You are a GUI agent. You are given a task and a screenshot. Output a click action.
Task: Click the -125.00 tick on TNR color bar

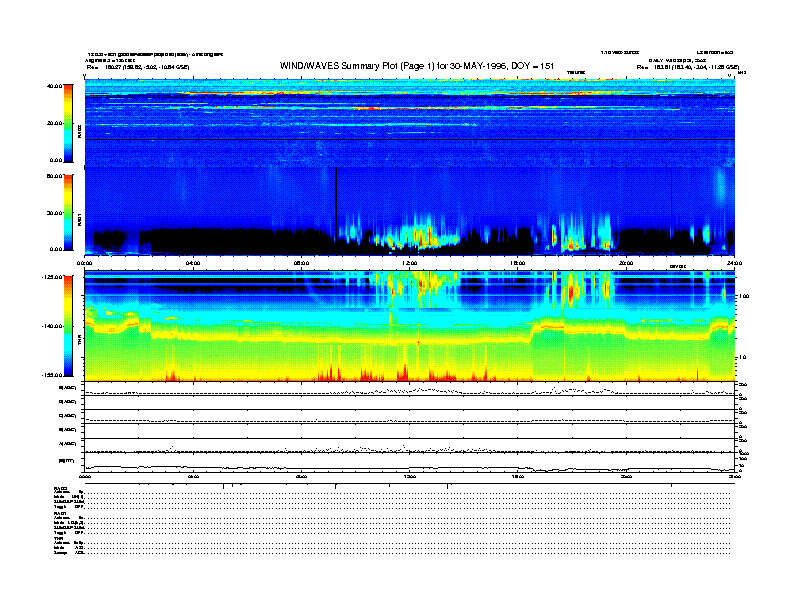(52, 277)
